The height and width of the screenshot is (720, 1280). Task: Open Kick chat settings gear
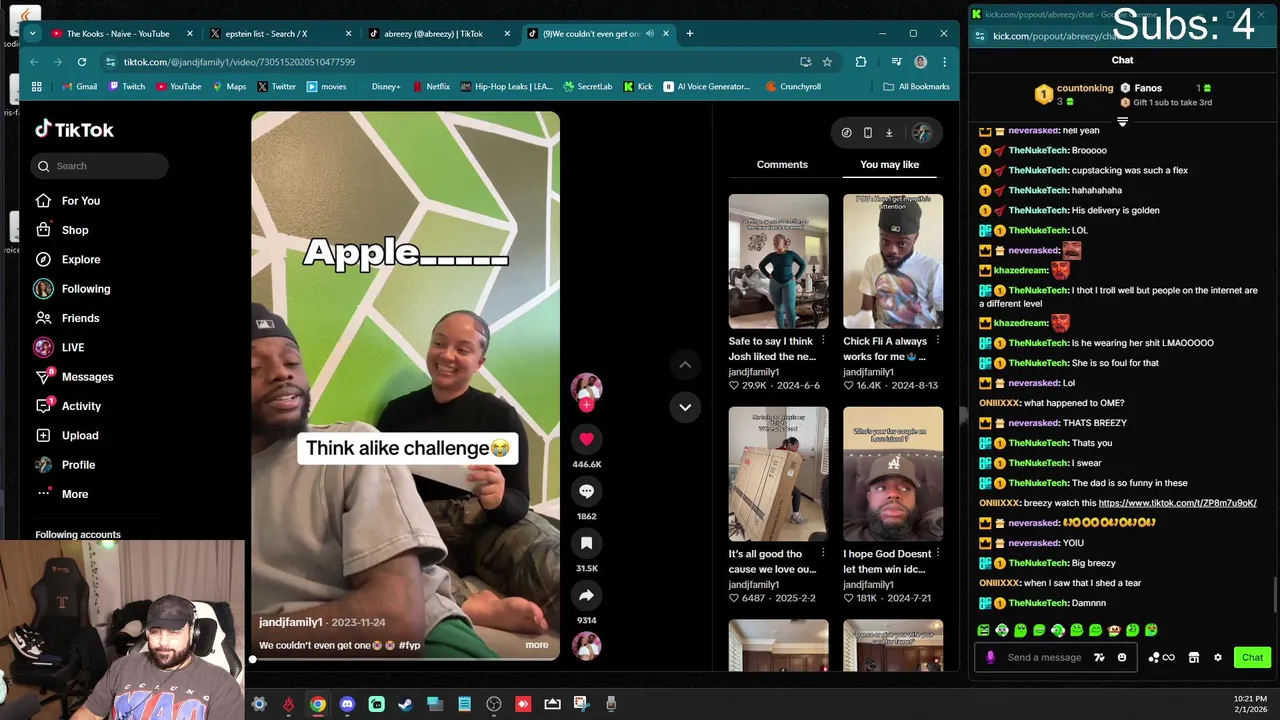(1217, 657)
